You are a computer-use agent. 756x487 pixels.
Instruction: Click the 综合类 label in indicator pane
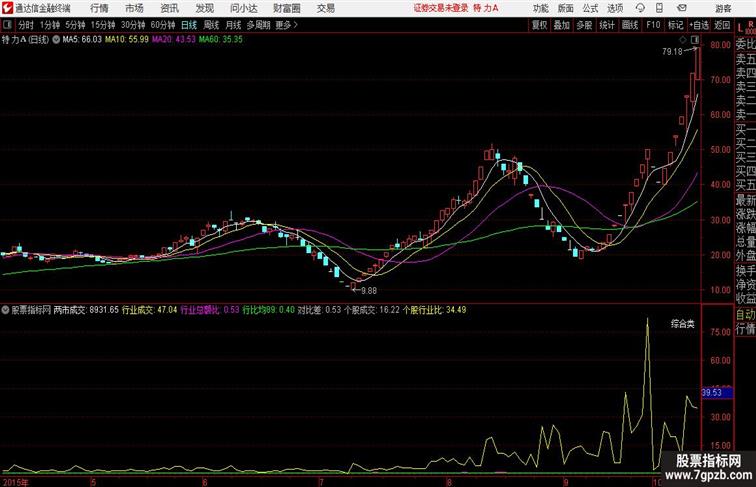pyautogui.click(x=683, y=324)
